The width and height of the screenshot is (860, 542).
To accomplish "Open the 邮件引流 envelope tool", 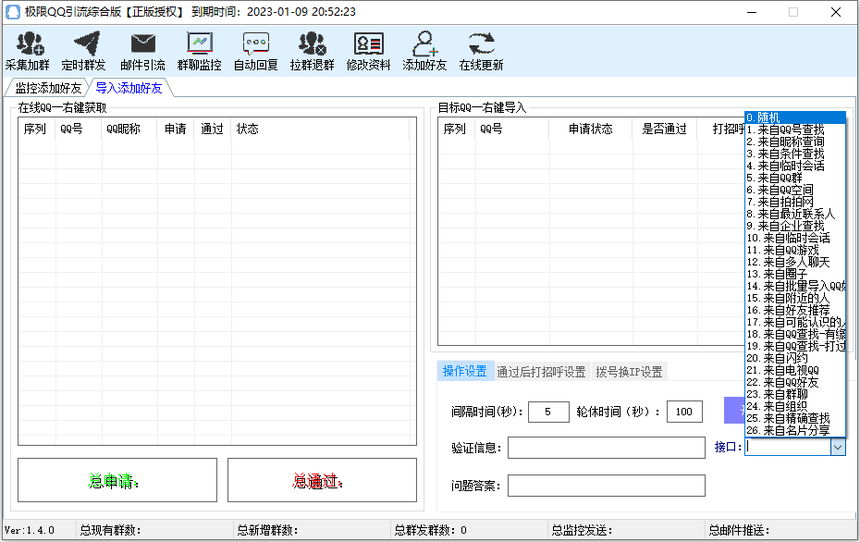I will (143, 51).
